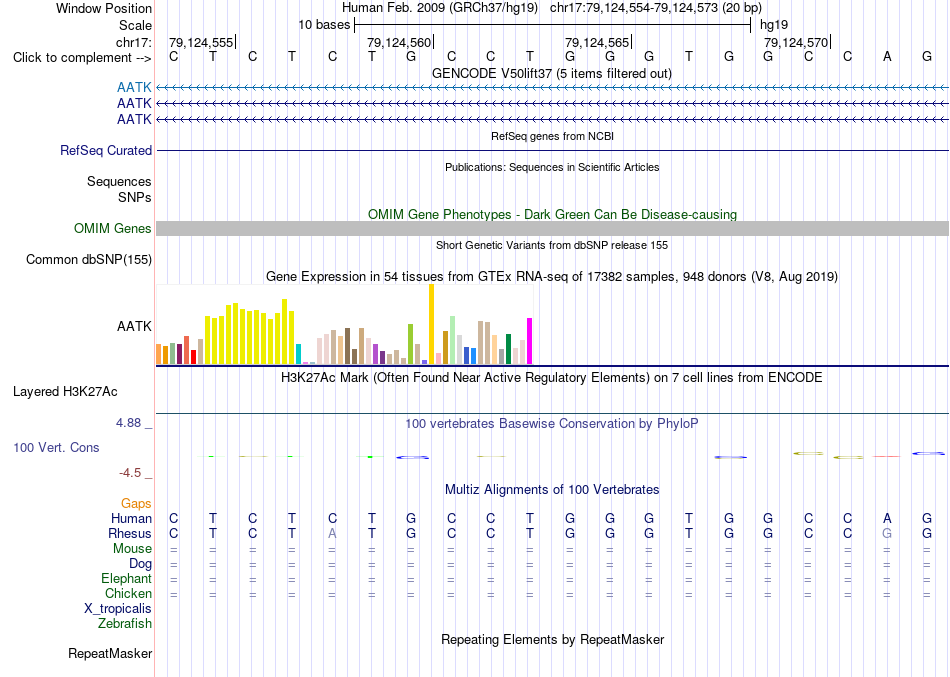Click the "Sequences" publications label
The width and height of the screenshot is (950, 677).
(x=119, y=181)
